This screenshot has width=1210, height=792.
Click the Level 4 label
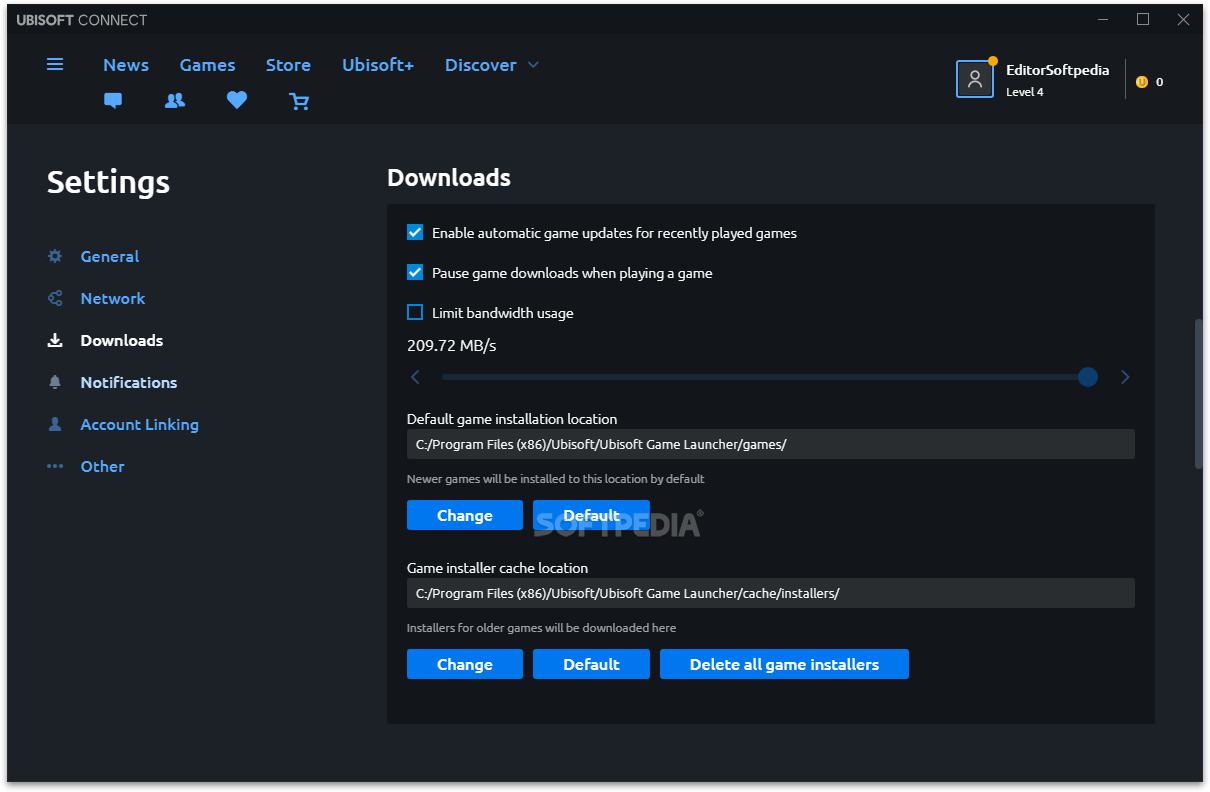(1025, 92)
